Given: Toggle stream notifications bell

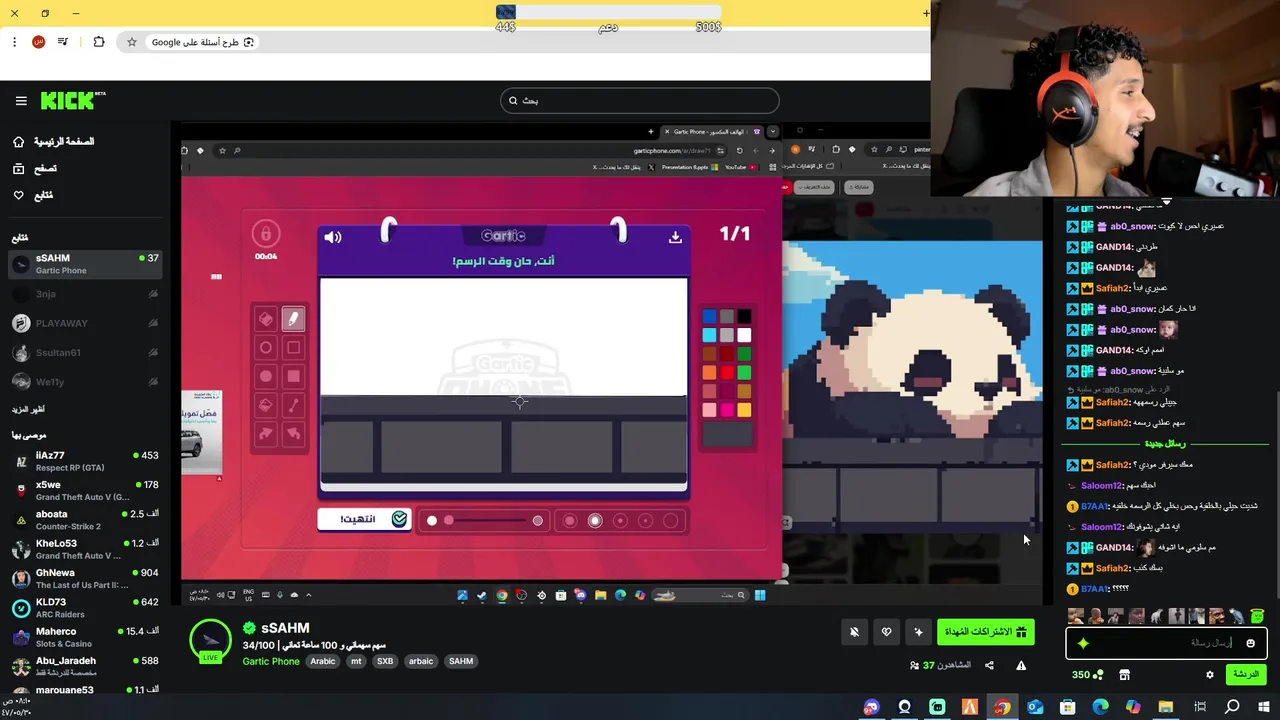Looking at the screenshot, I should [x=854, y=632].
